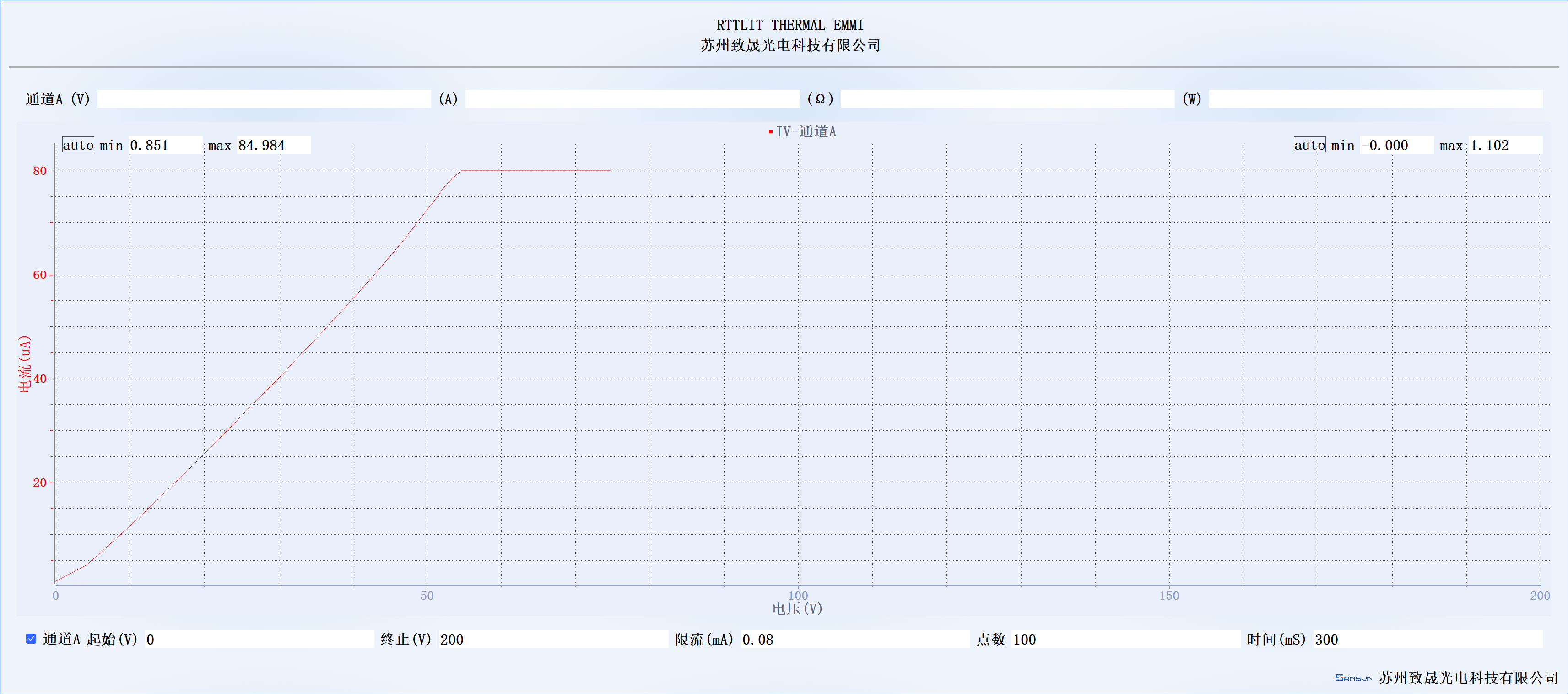This screenshot has width=1568, height=694.
Task: Click the red IV-通道A legend marker
Action: pos(771,131)
